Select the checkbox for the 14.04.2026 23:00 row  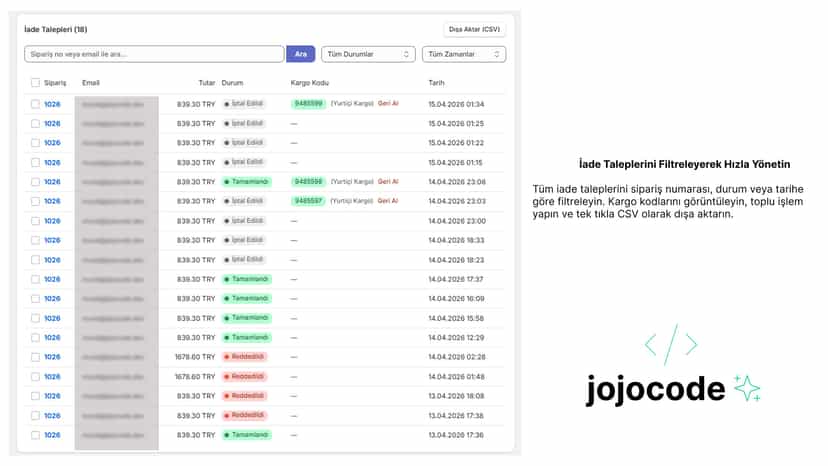pyautogui.click(x=35, y=221)
